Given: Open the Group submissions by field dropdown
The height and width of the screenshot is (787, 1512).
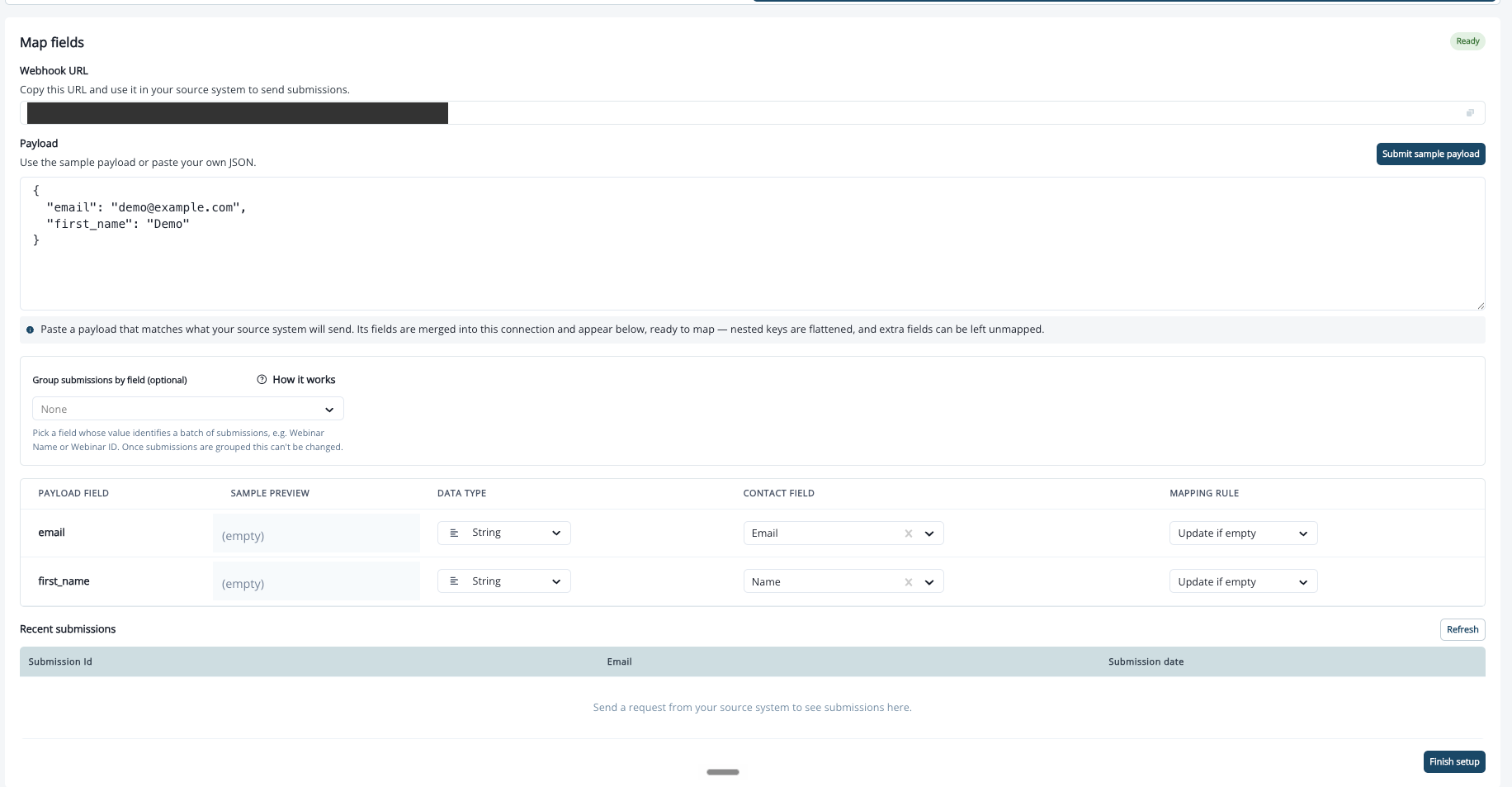Looking at the screenshot, I should tap(188, 409).
